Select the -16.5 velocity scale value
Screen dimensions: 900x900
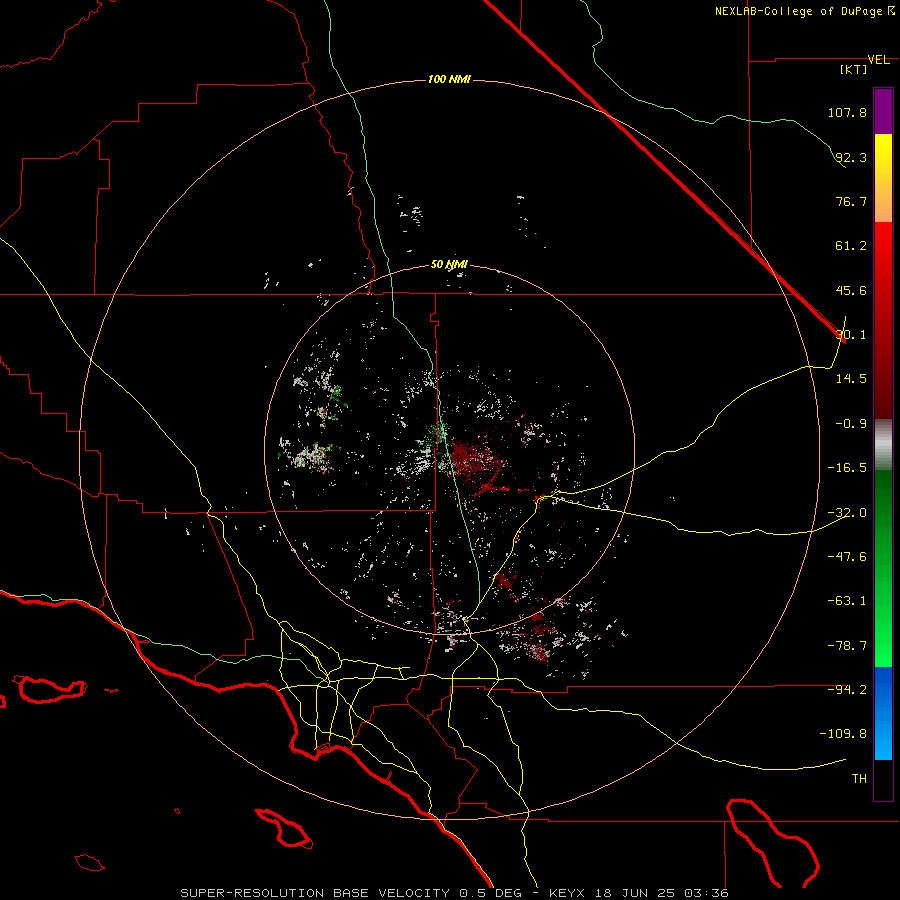pos(847,468)
